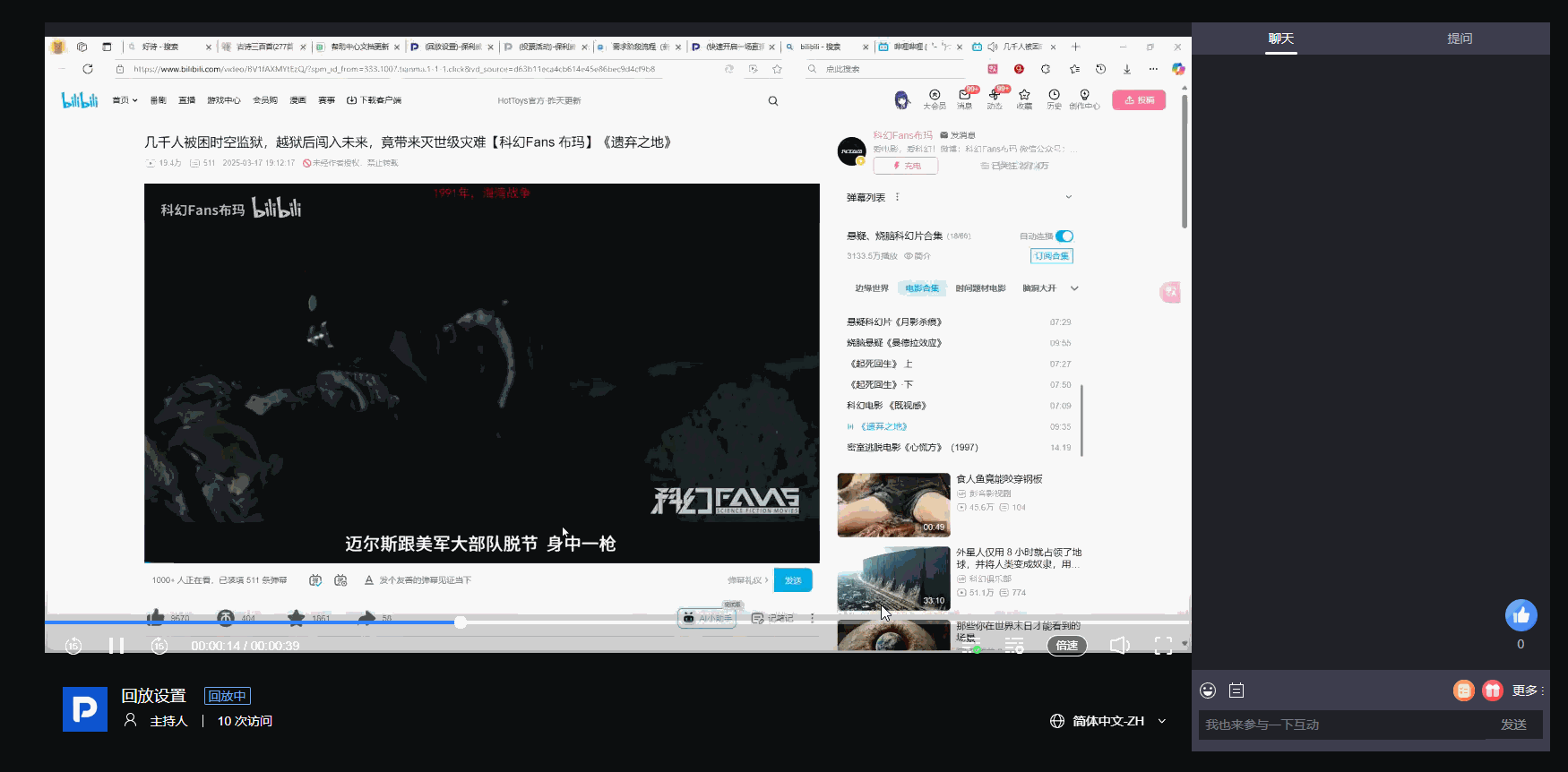This screenshot has height=772, width=1568.
Task: Rewind the replay 15 seconds
Action: tap(73, 646)
